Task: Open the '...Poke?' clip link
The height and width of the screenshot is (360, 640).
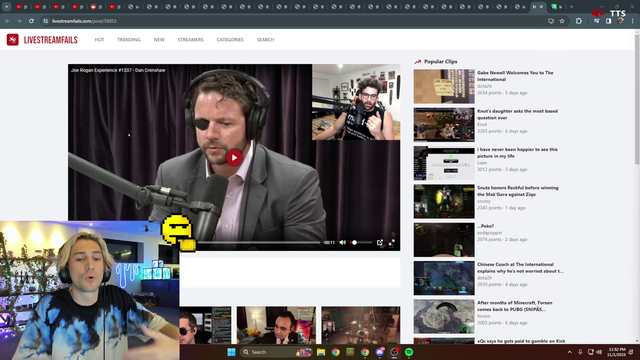Action: tap(485, 226)
